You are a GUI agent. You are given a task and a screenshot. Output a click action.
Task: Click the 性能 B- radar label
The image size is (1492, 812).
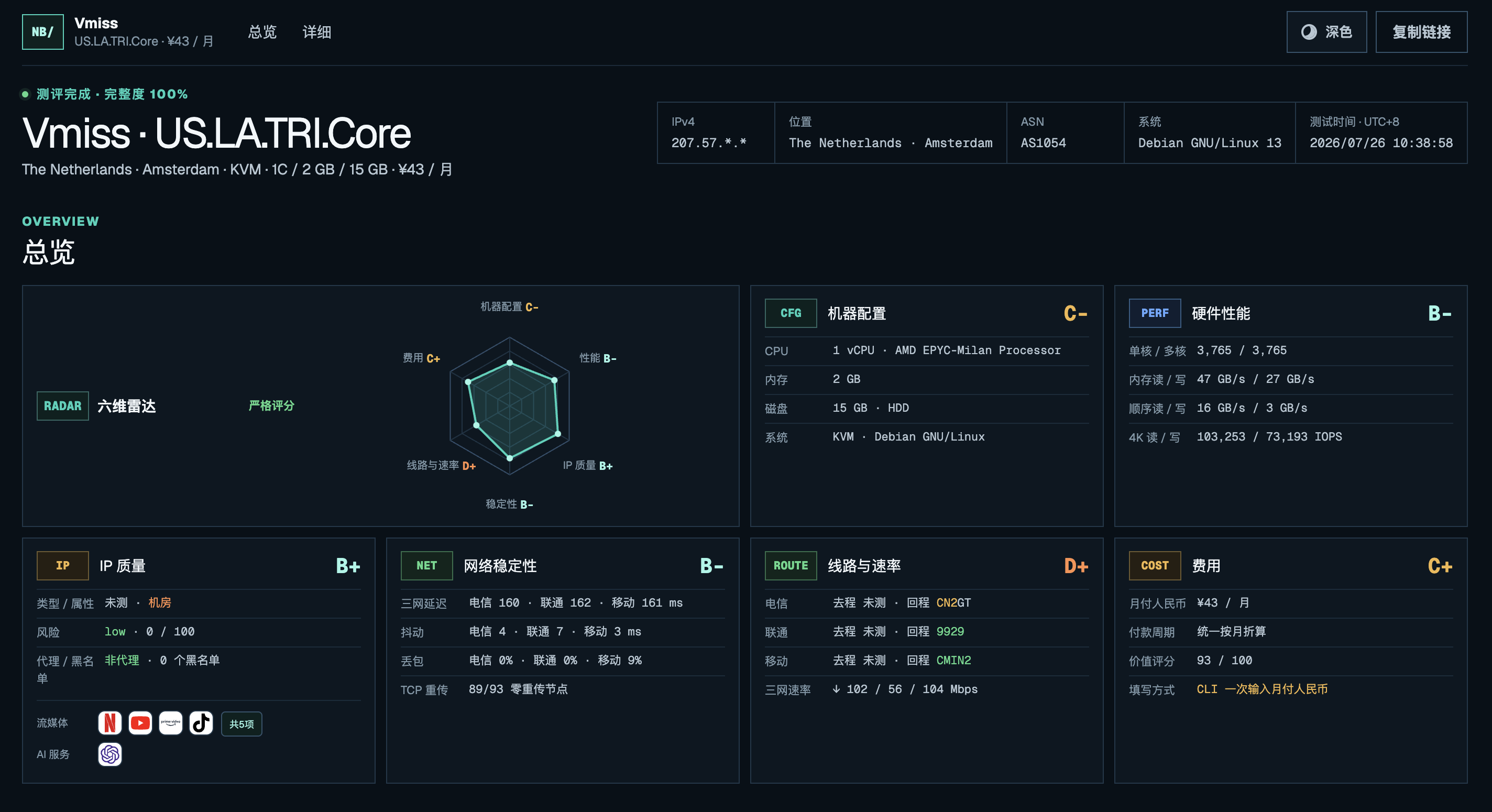[598, 358]
